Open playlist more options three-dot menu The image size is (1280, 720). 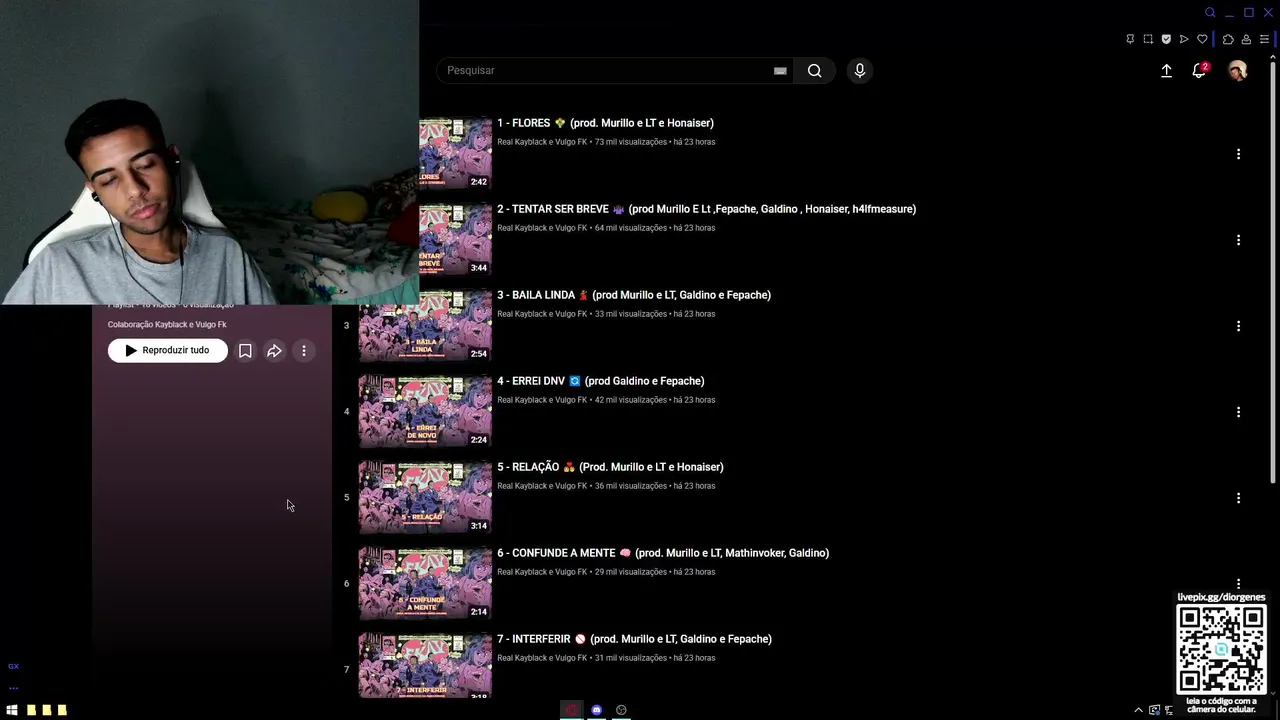304,351
